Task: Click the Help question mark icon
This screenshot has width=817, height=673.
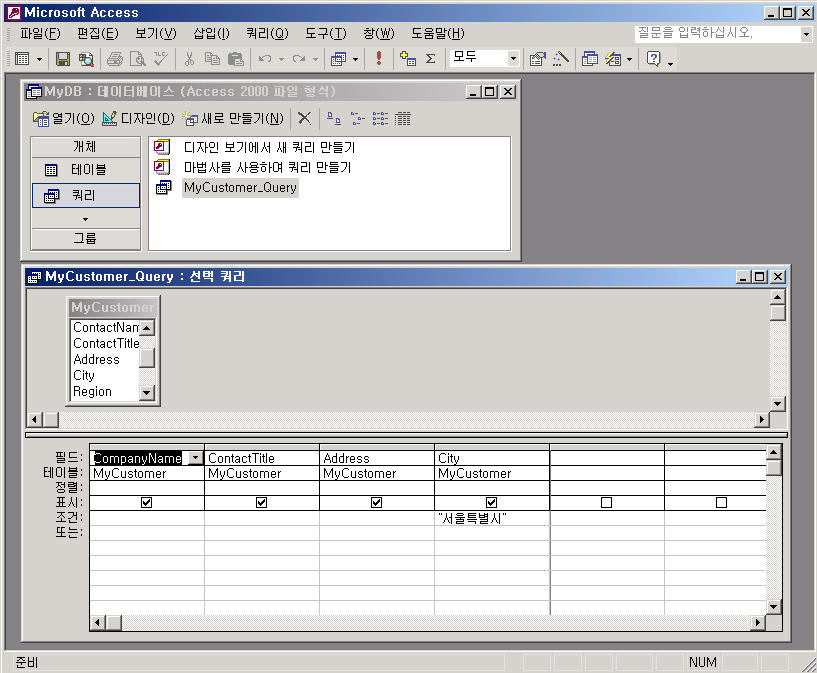Action: pos(653,59)
